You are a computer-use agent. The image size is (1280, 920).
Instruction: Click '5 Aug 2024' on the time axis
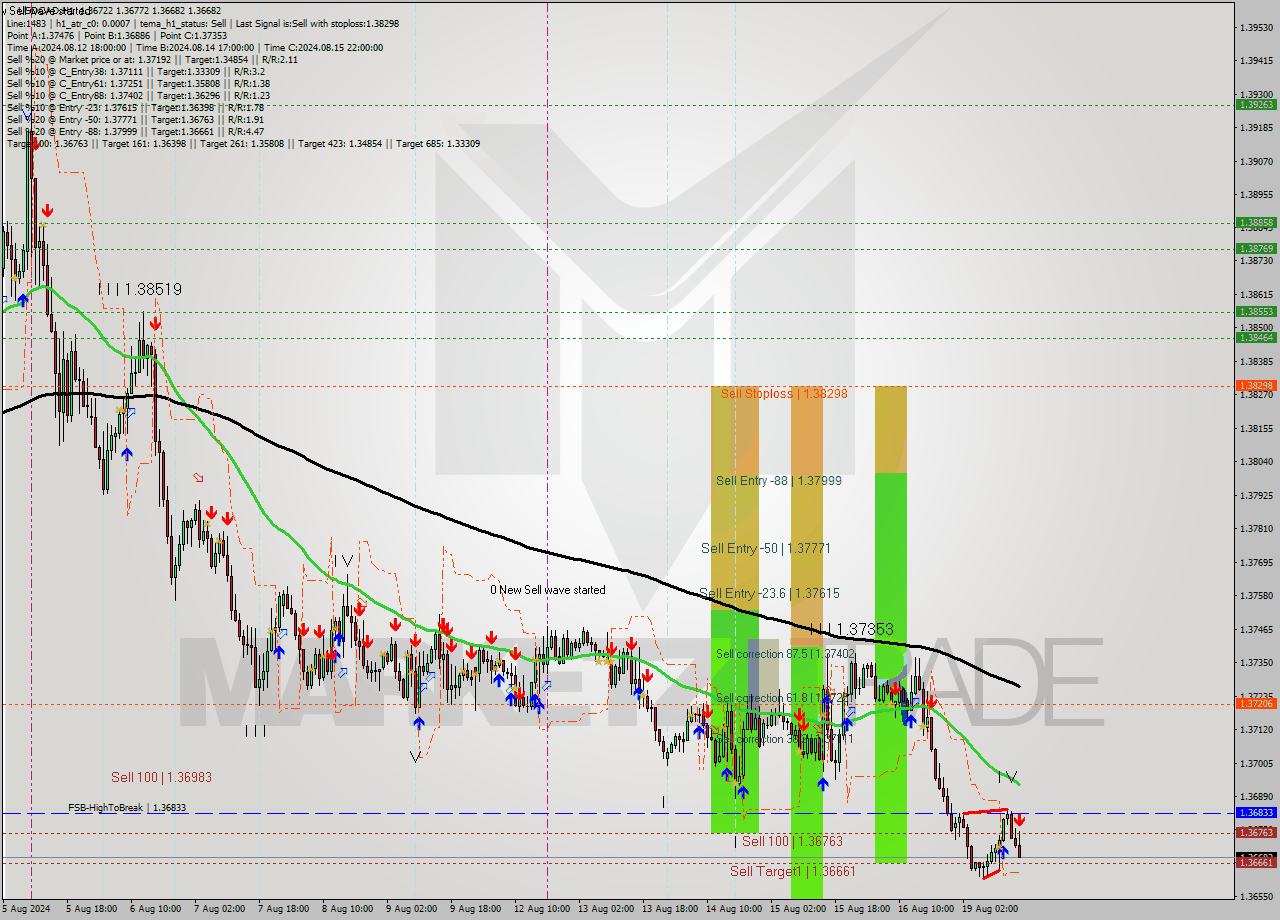tap(26, 909)
